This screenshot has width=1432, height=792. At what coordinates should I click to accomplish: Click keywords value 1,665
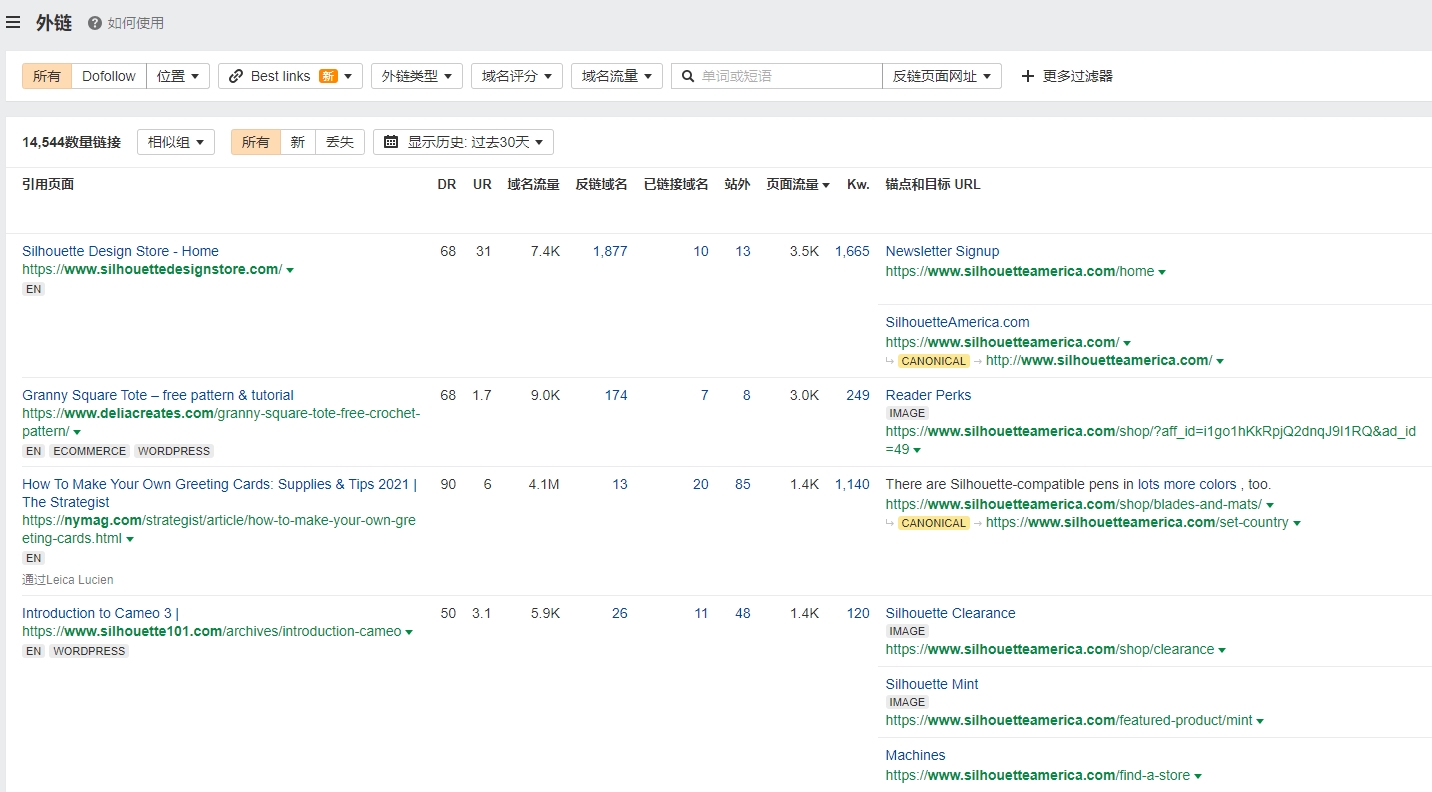point(852,251)
